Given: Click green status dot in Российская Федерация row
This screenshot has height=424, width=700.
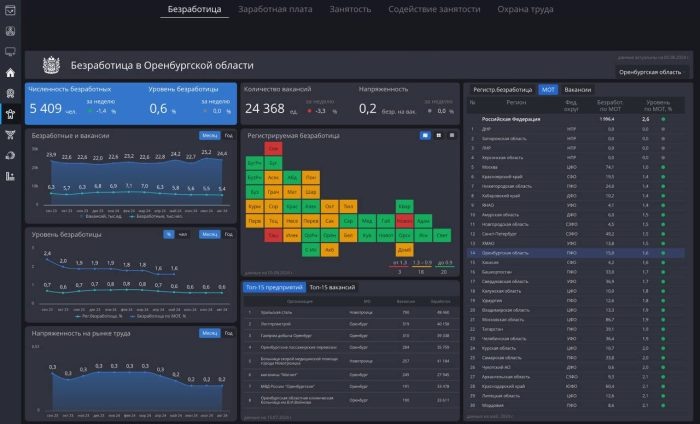Looking at the screenshot, I should click(x=663, y=120).
